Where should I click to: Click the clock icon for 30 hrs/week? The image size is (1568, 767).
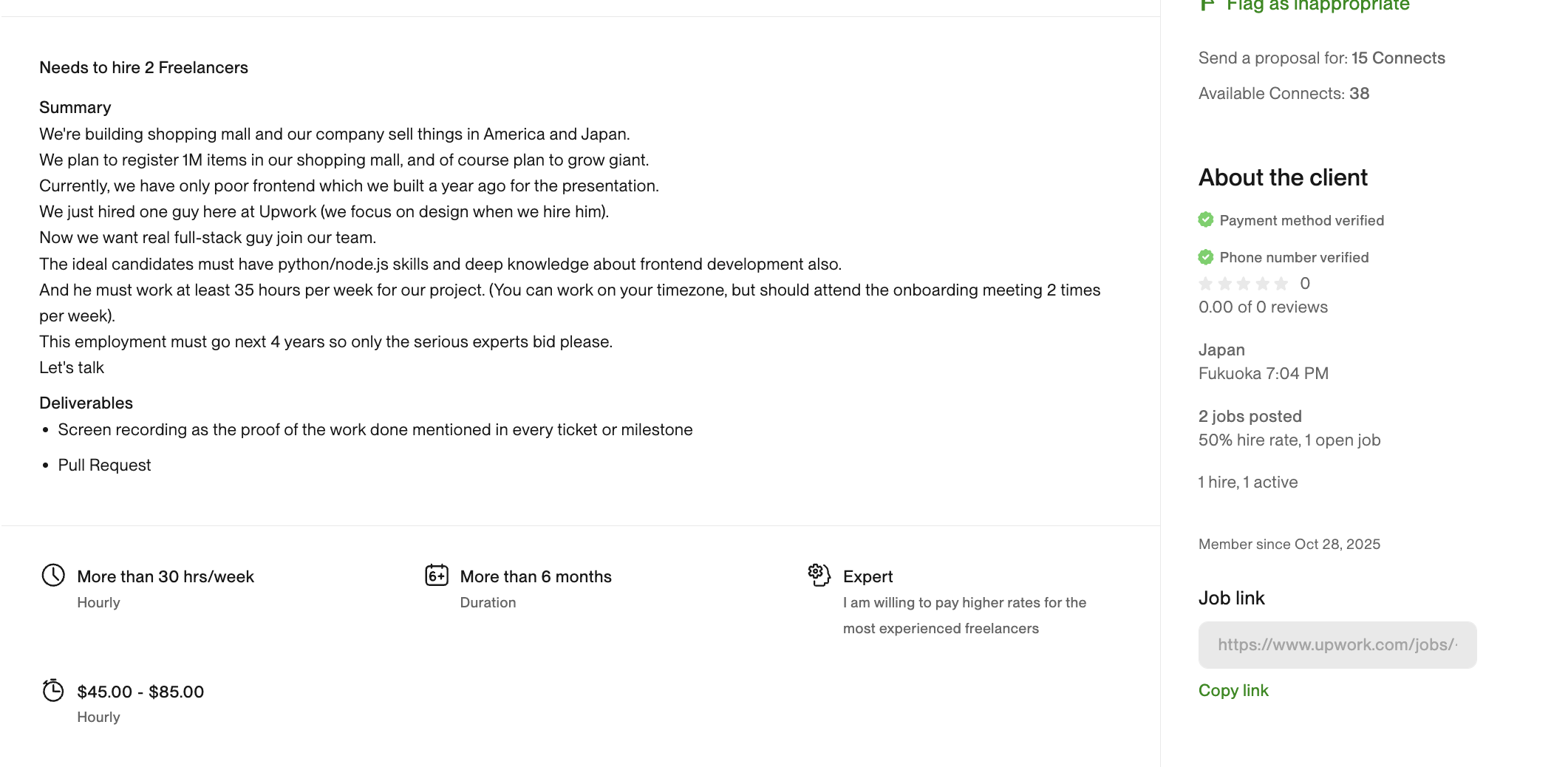click(53, 575)
